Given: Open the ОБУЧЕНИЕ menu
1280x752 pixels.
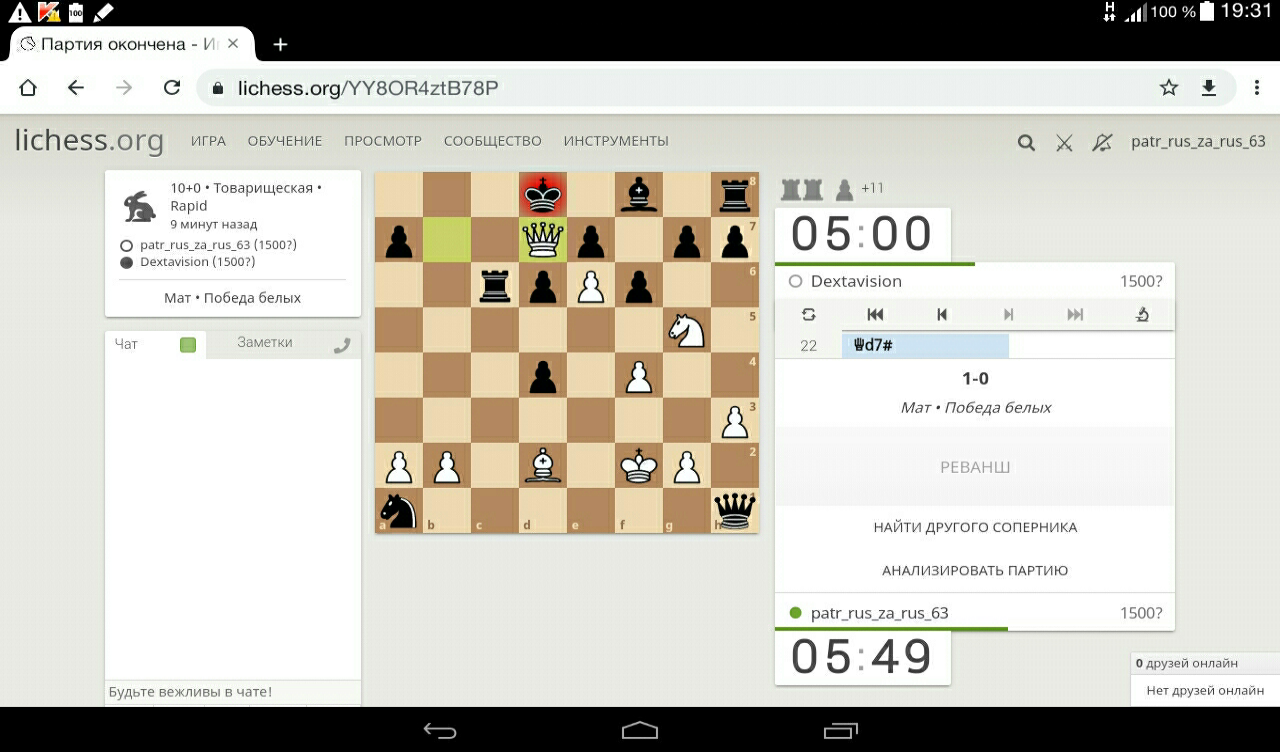Looking at the screenshot, I should tap(285, 141).
